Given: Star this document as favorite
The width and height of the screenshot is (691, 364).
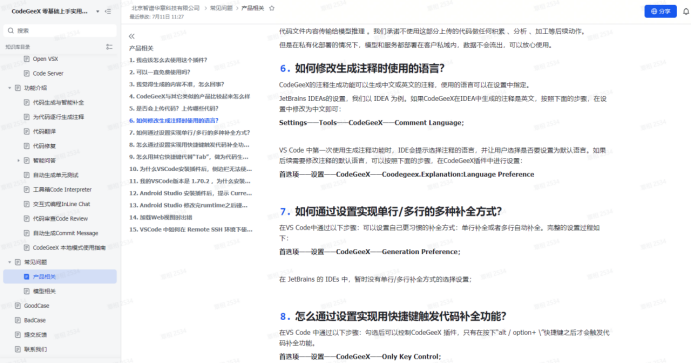Looking at the screenshot, I should point(272,8).
